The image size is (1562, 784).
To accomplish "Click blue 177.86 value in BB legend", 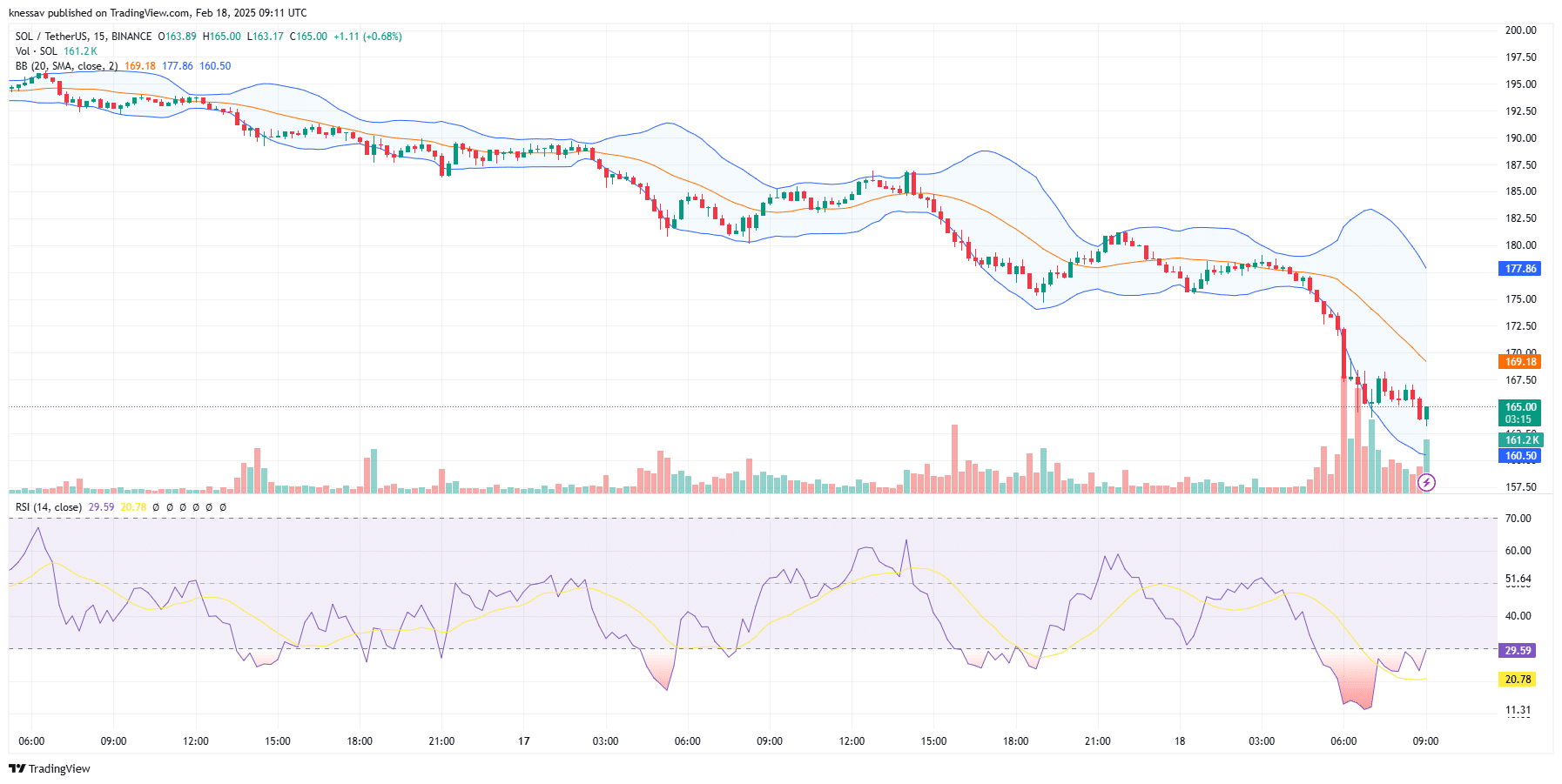I will coord(178,66).
